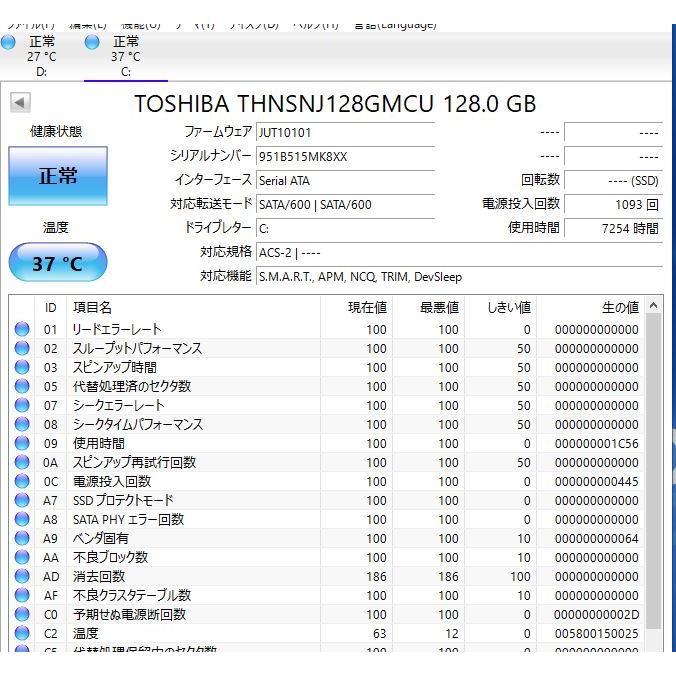Click the serial number field 951B515MK8XX
The width and height of the screenshot is (676, 676).
tap(346, 156)
